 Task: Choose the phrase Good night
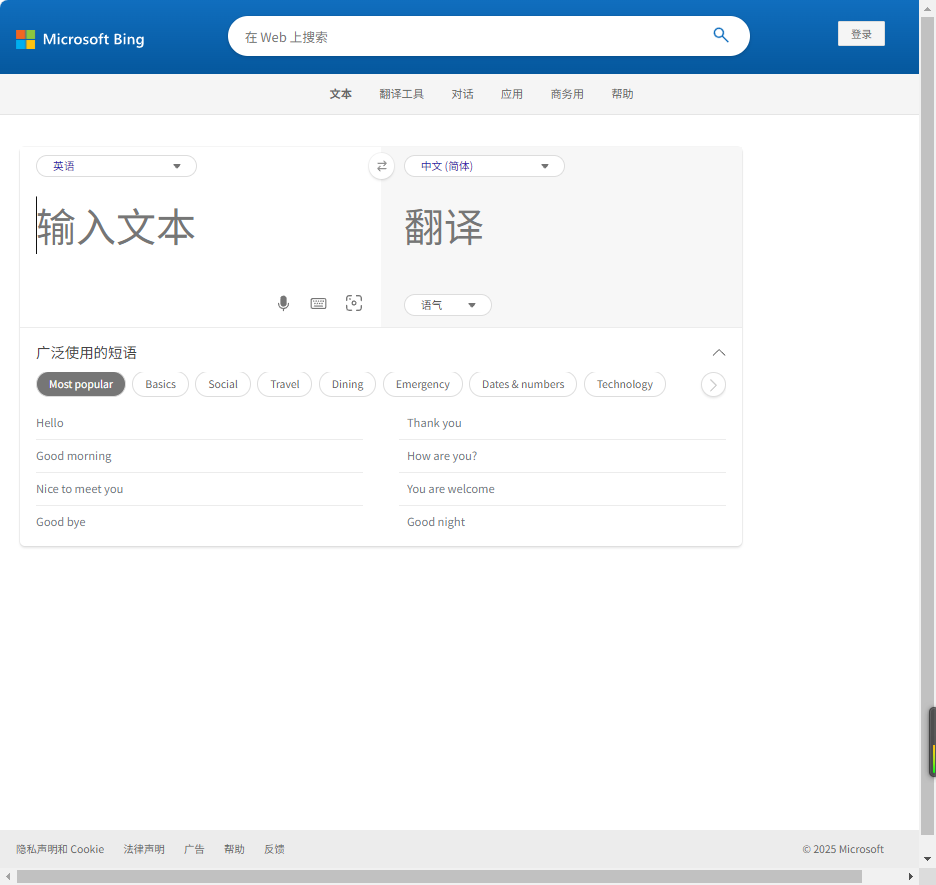point(562,522)
